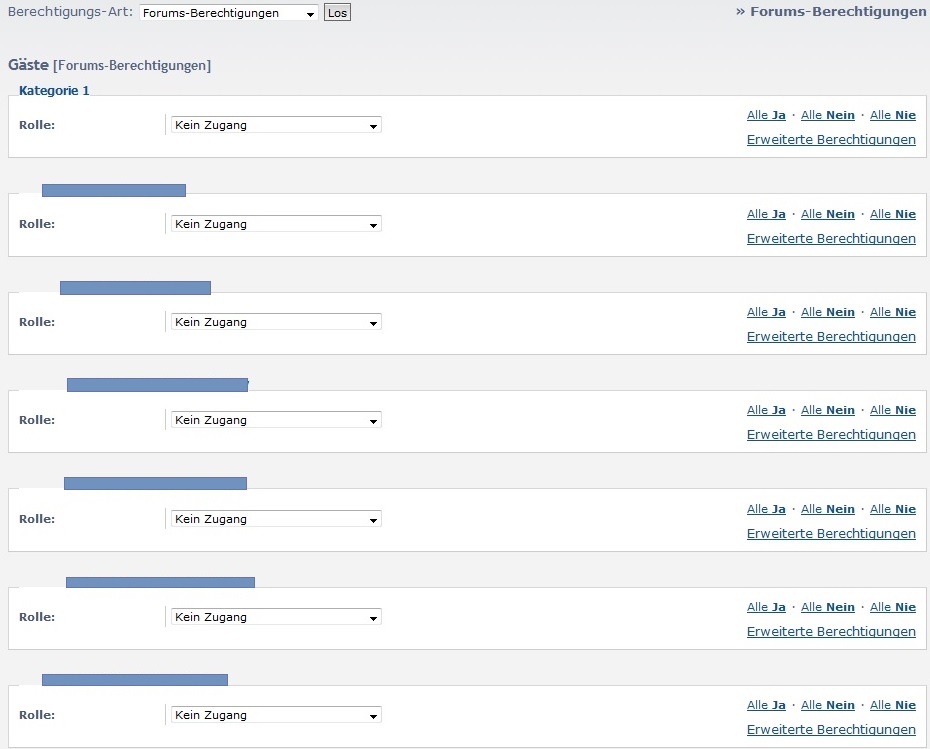Expand the Rolle dropdown in the sixth block
930x749 pixels.
(x=275, y=617)
